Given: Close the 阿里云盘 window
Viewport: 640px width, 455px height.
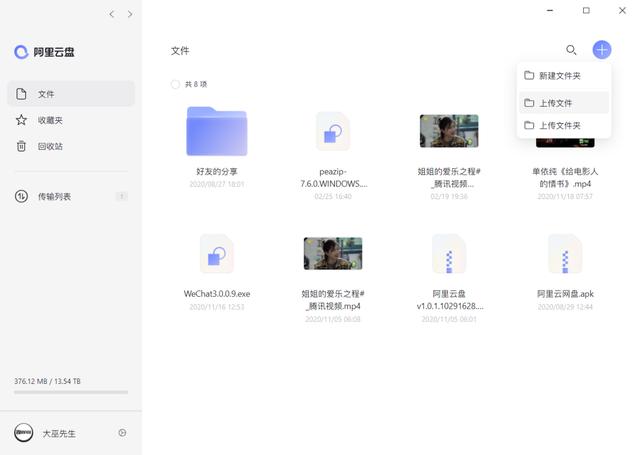Looking at the screenshot, I should (622, 11).
